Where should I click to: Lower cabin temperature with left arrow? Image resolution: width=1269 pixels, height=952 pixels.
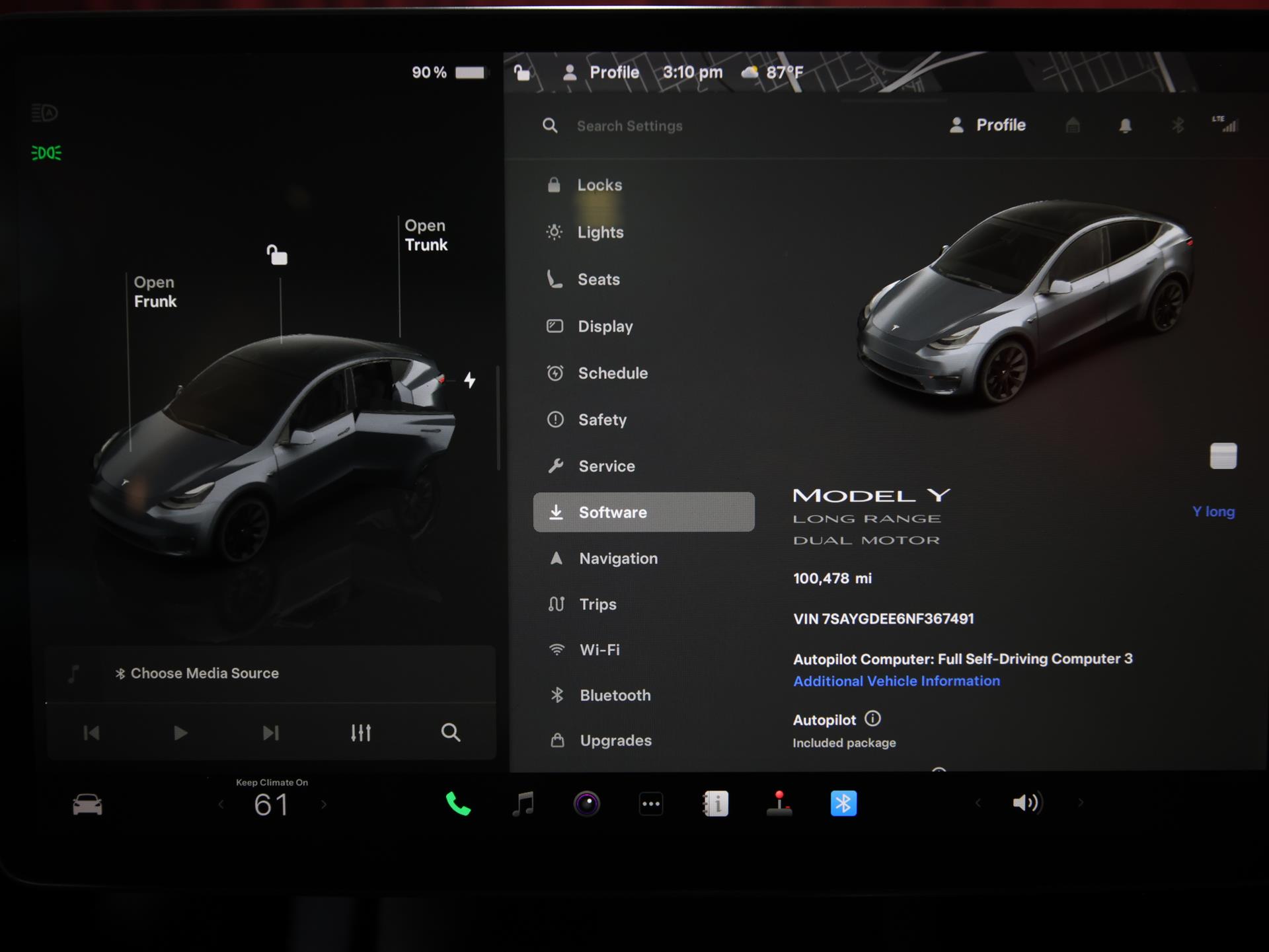pyautogui.click(x=221, y=805)
